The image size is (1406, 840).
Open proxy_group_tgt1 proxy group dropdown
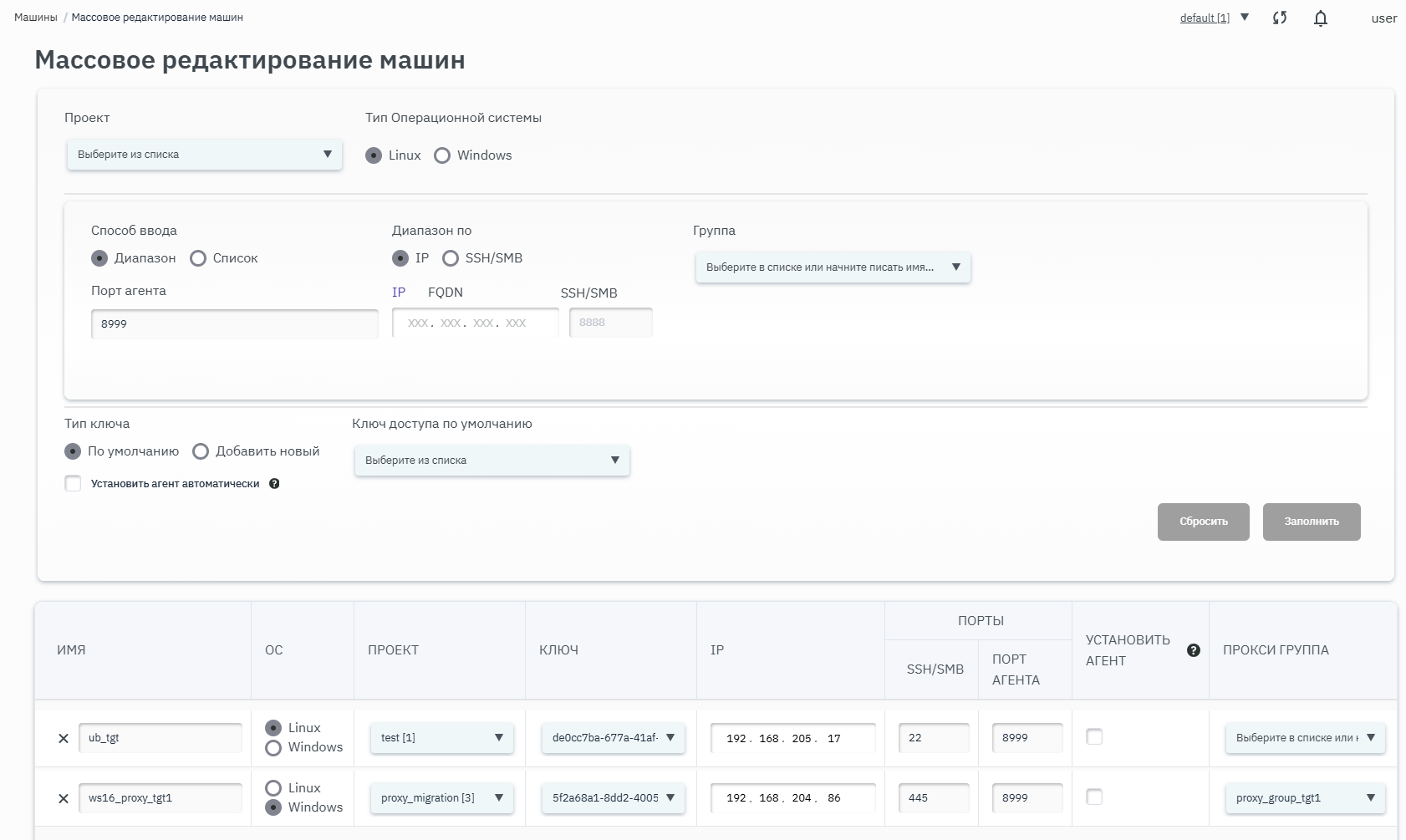(x=1304, y=798)
